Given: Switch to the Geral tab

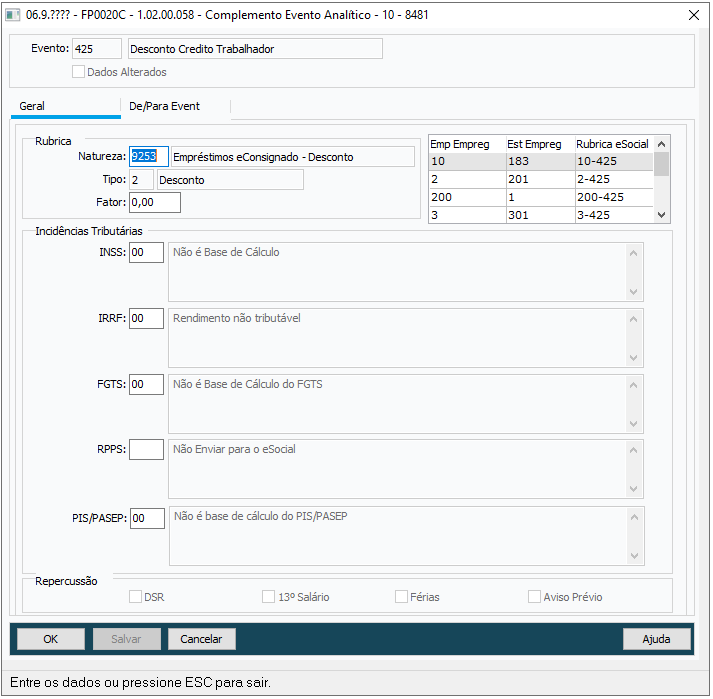Looking at the screenshot, I should [x=66, y=107].
